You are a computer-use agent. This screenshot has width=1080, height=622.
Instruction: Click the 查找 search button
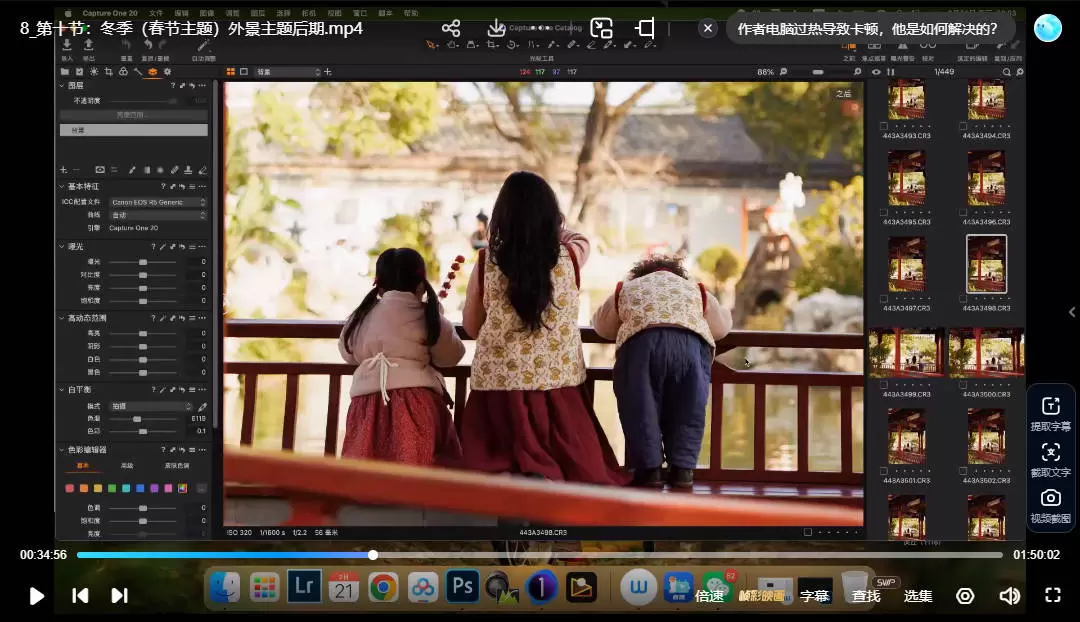866,596
